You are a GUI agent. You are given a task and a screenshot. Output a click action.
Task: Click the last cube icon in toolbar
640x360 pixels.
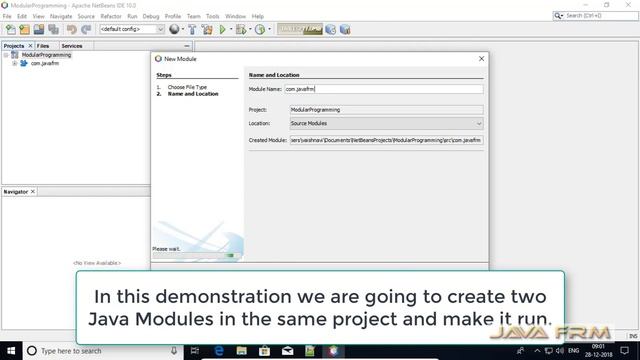click(345, 29)
